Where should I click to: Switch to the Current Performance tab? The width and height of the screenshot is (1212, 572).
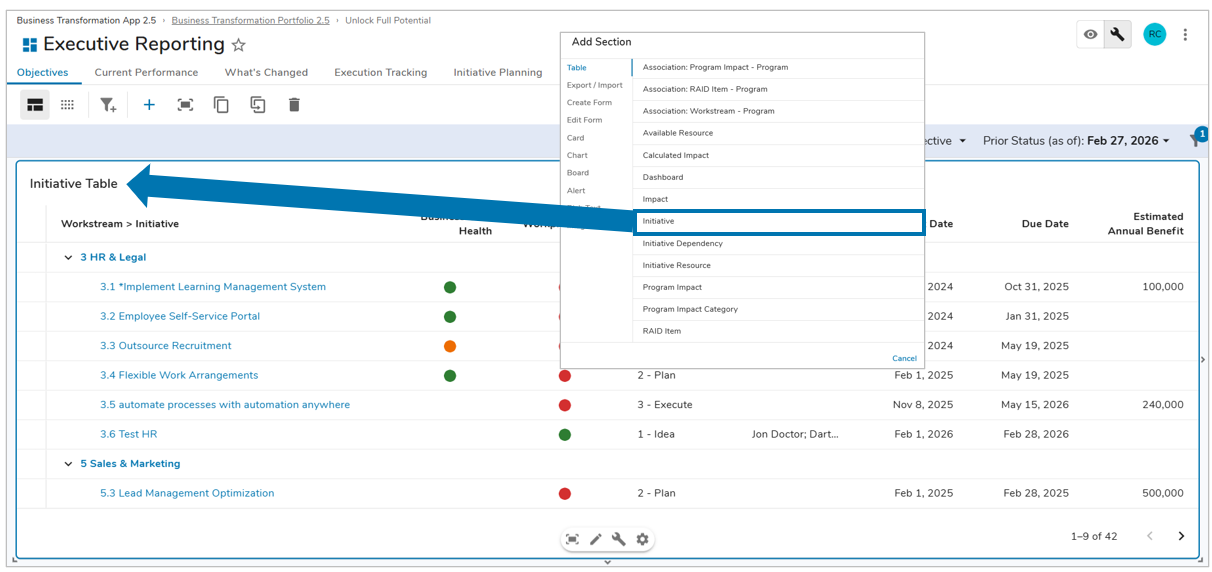tap(146, 72)
